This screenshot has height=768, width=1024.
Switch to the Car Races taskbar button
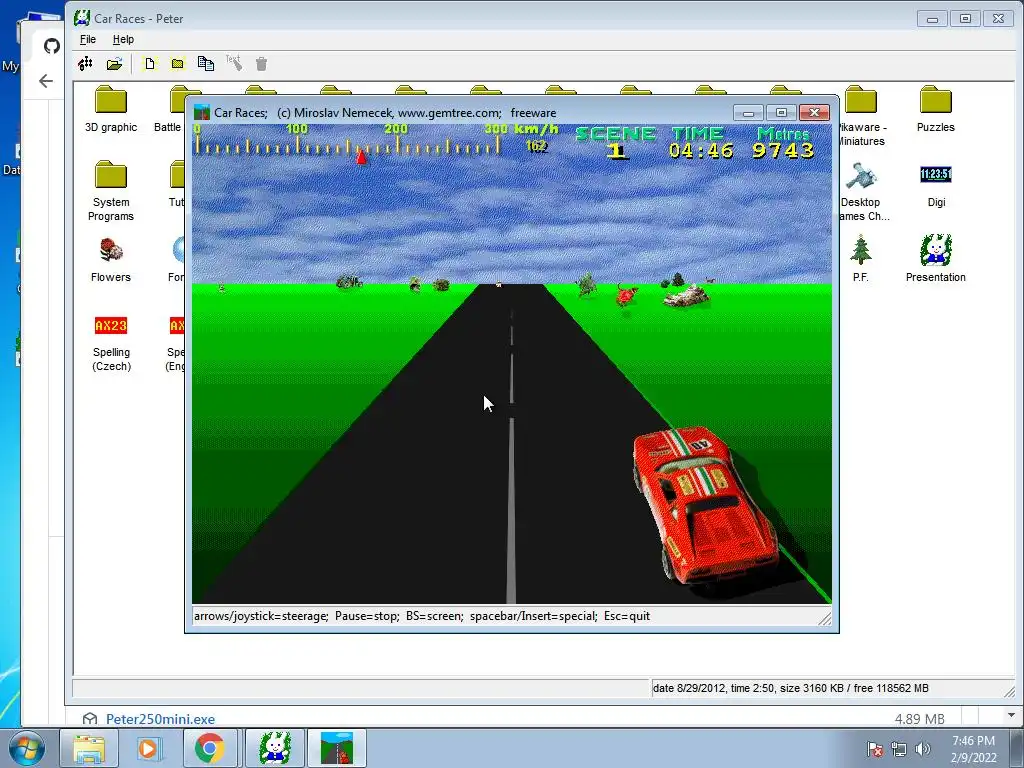(337, 748)
